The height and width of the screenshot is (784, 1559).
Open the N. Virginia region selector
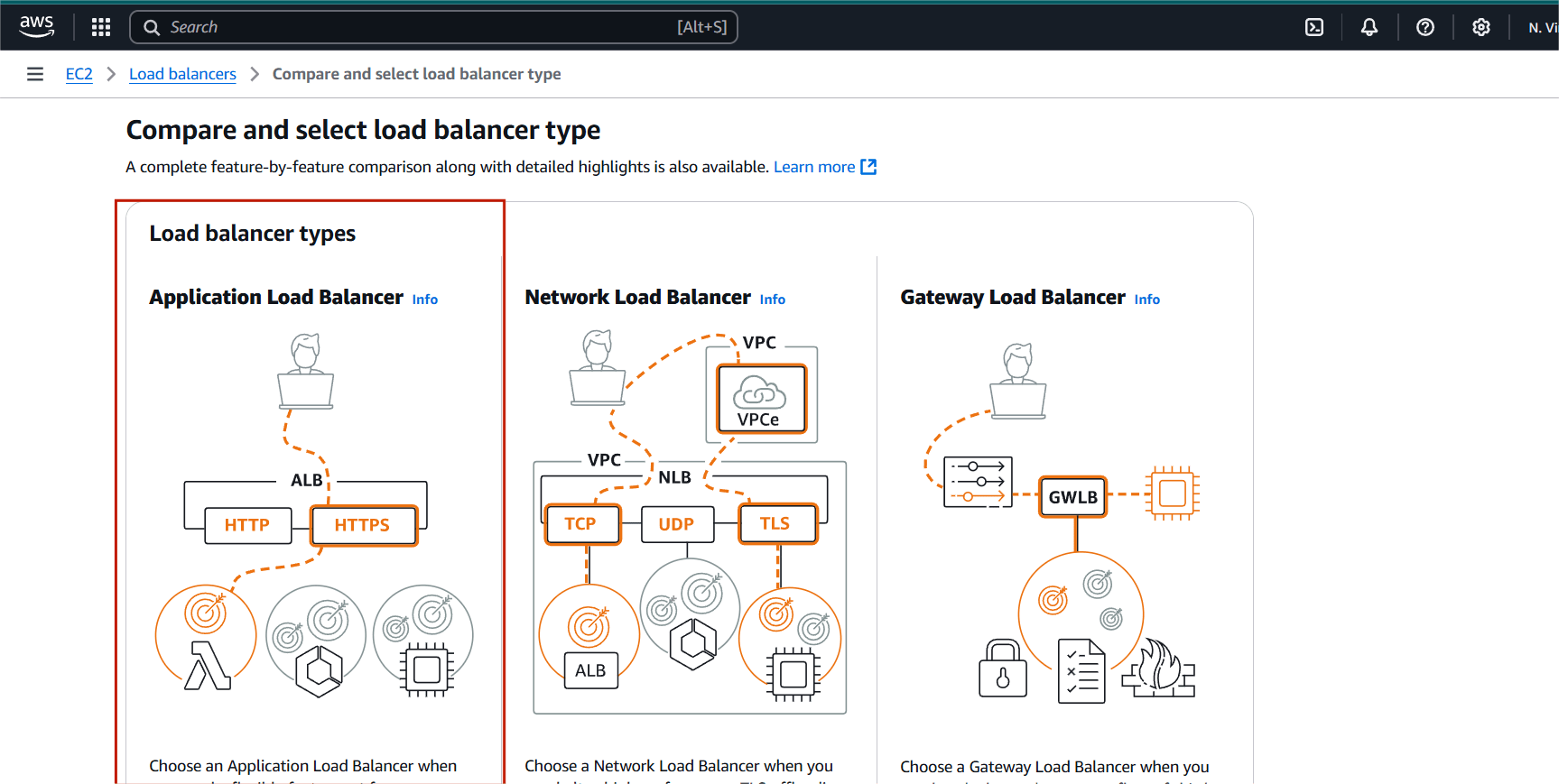pyautogui.click(x=1543, y=28)
